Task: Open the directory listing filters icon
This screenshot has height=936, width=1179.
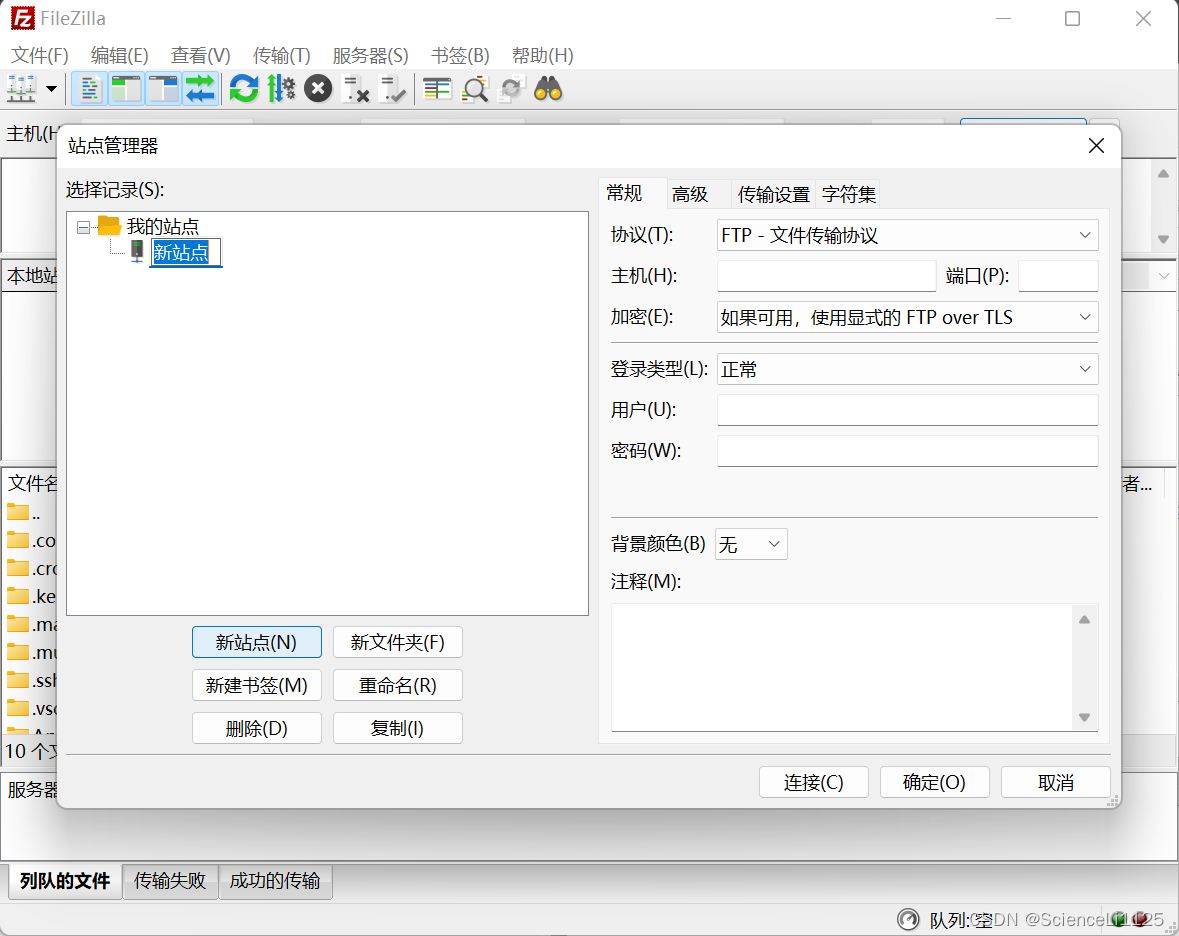Action: click(437, 89)
